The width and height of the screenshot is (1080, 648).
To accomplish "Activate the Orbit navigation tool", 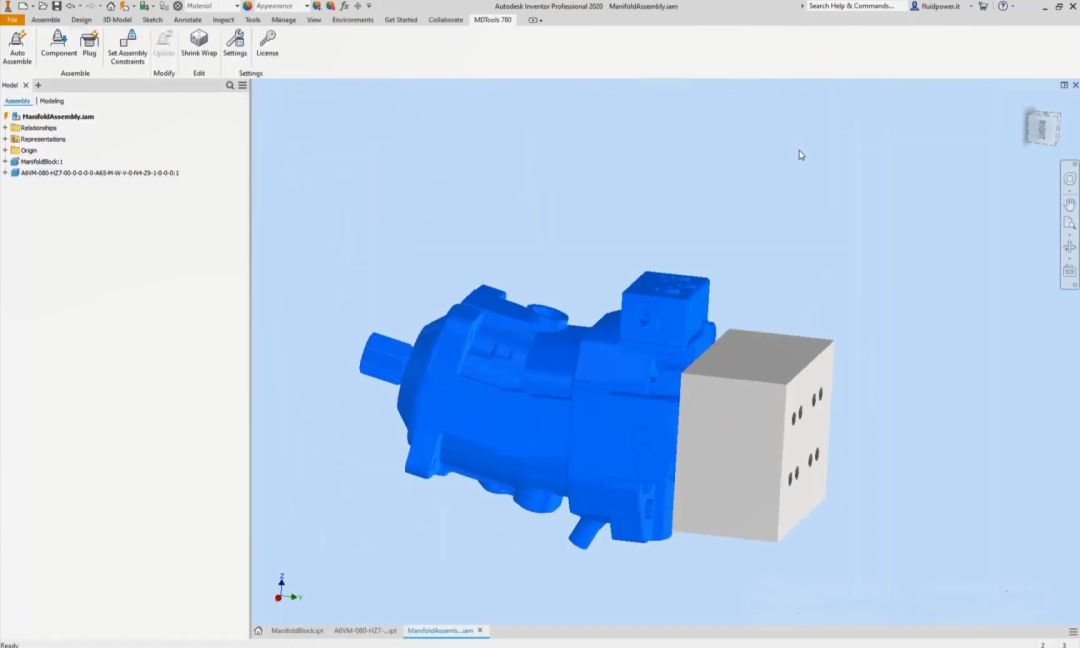I will click(x=1070, y=247).
